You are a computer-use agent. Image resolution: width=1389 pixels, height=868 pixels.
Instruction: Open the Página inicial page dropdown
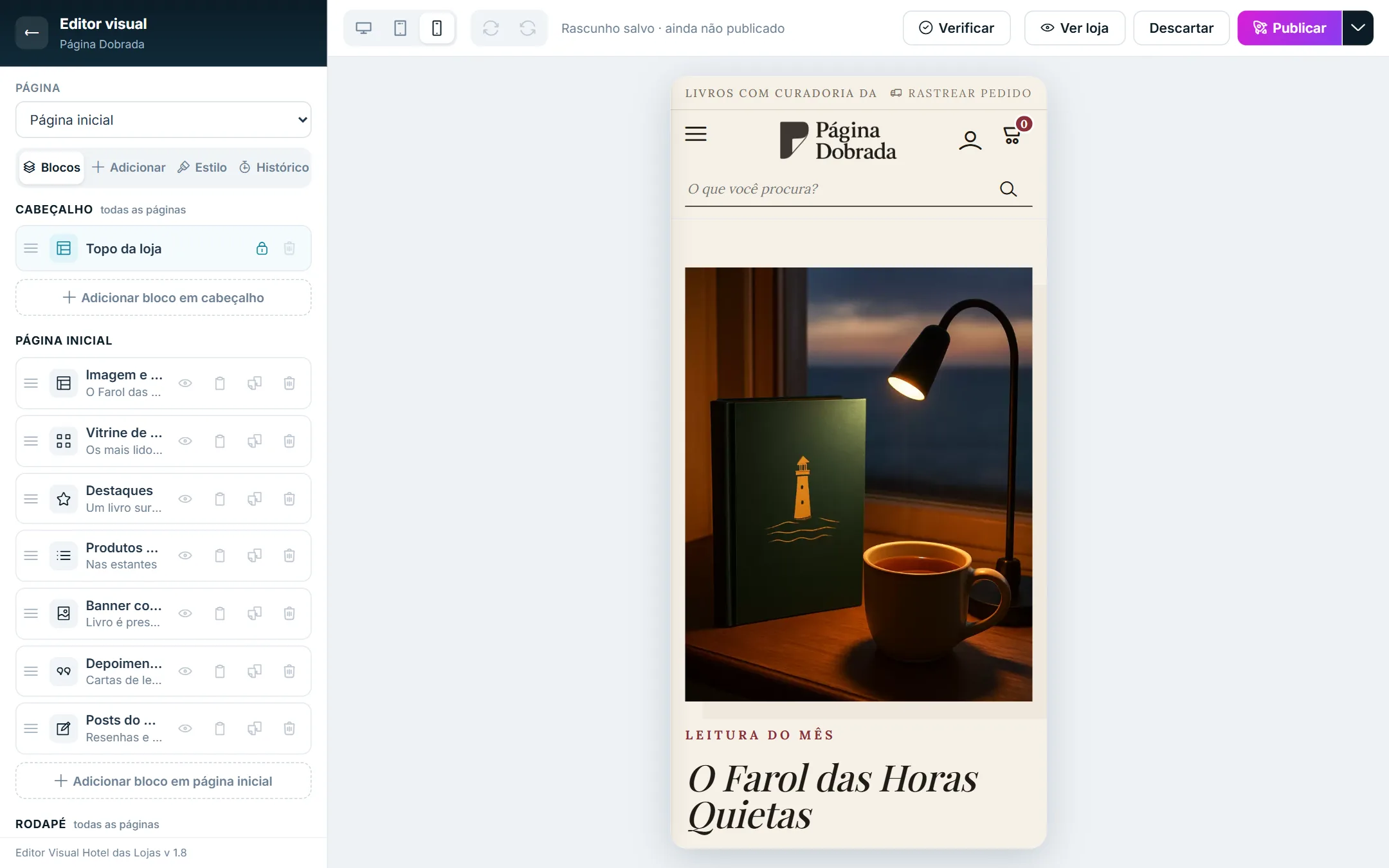[163, 120]
